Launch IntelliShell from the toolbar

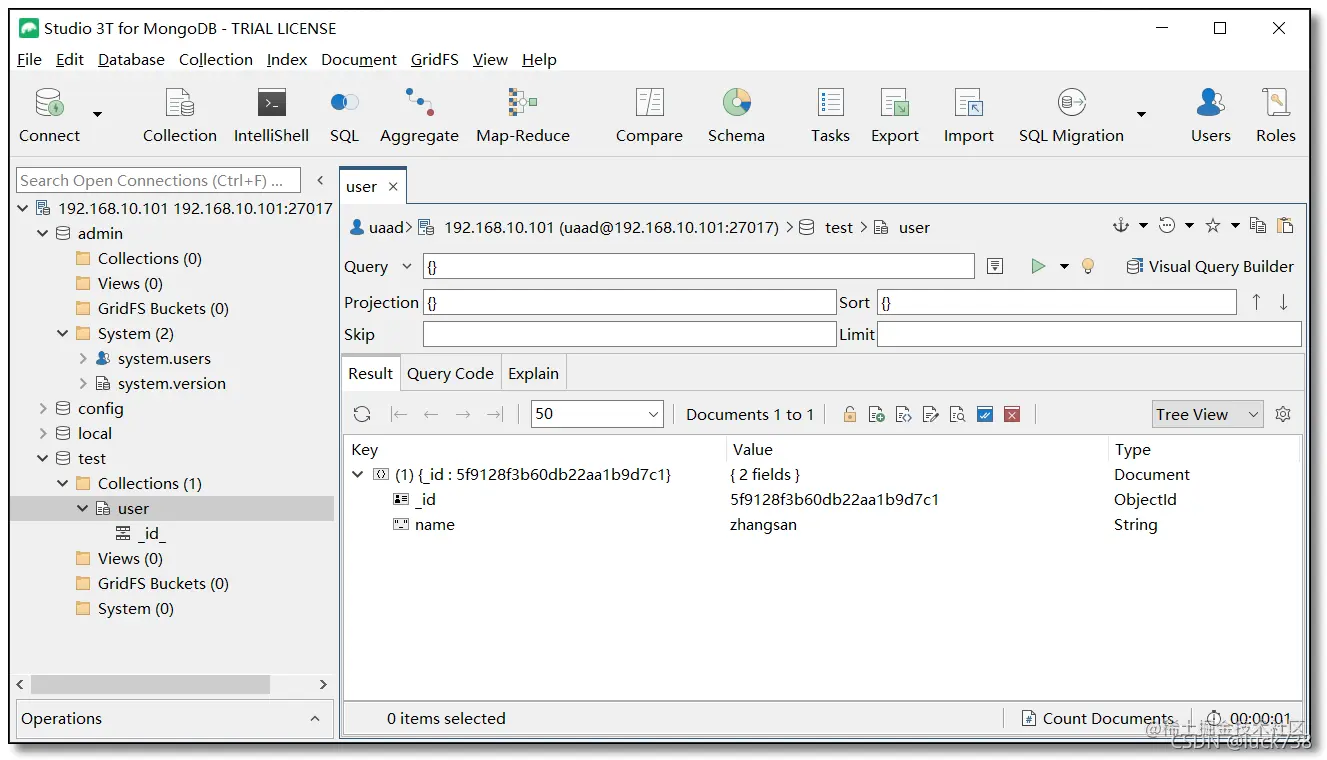[271, 116]
